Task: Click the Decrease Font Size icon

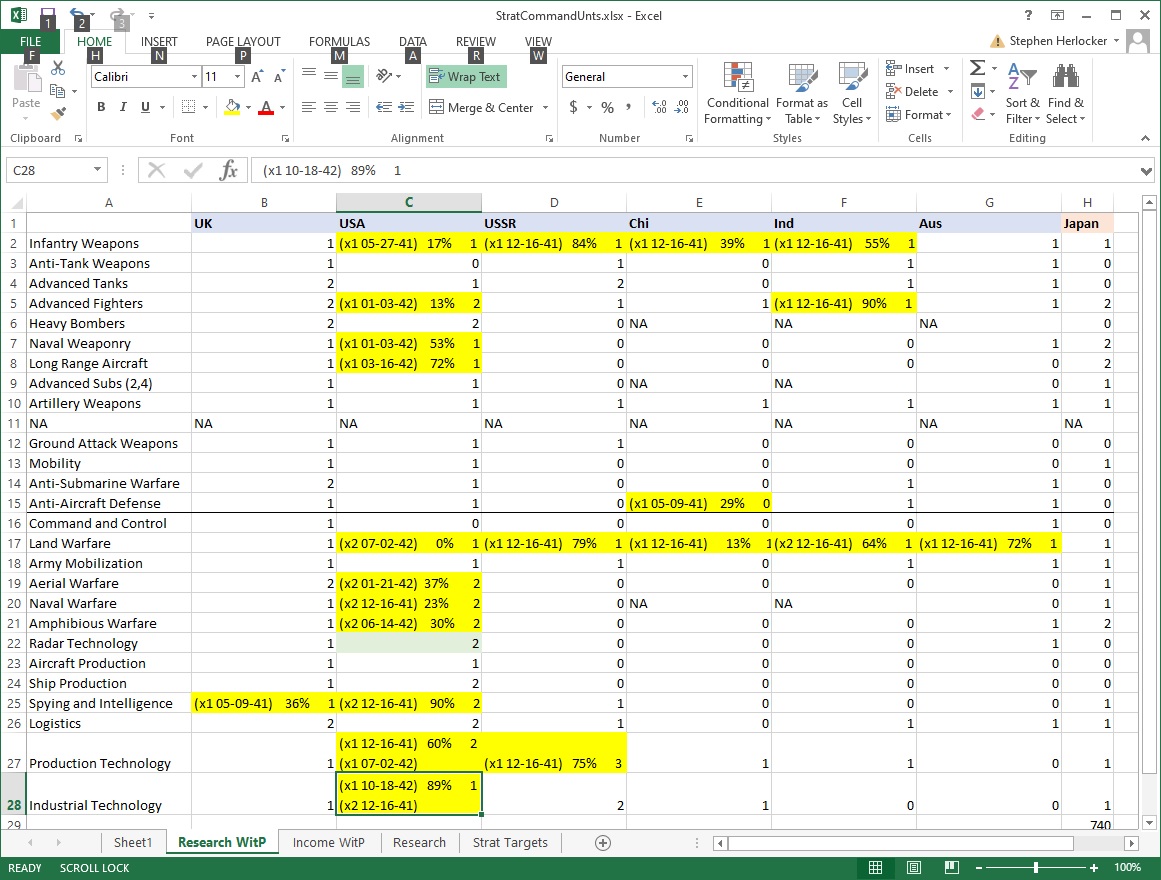Action: (x=278, y=76)
